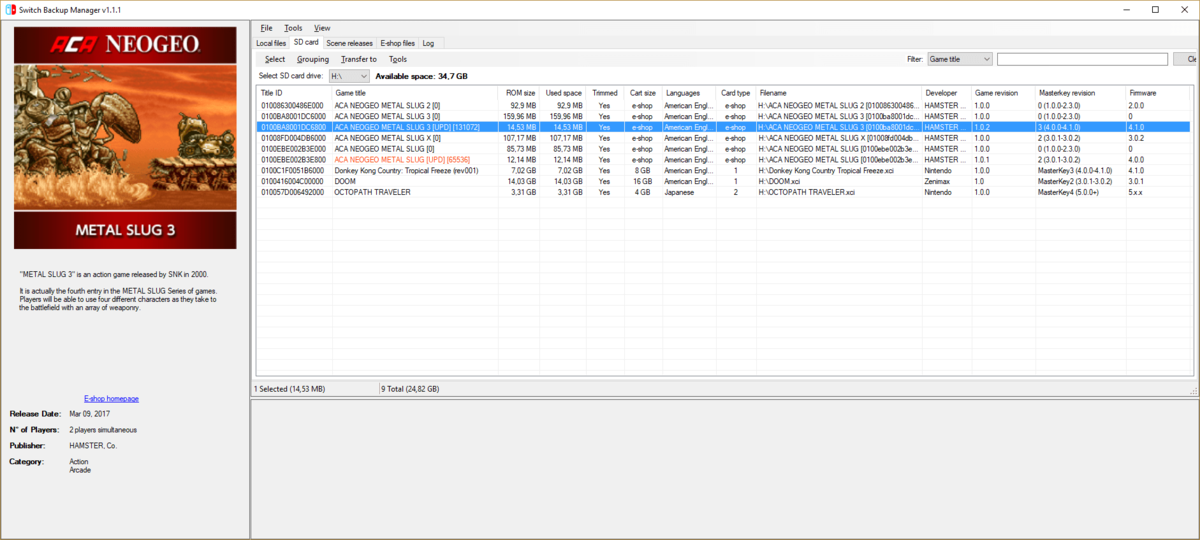This screenshot has height=540, width=1200.
Task: Open the E-shop homepage link
Action: 111,398
